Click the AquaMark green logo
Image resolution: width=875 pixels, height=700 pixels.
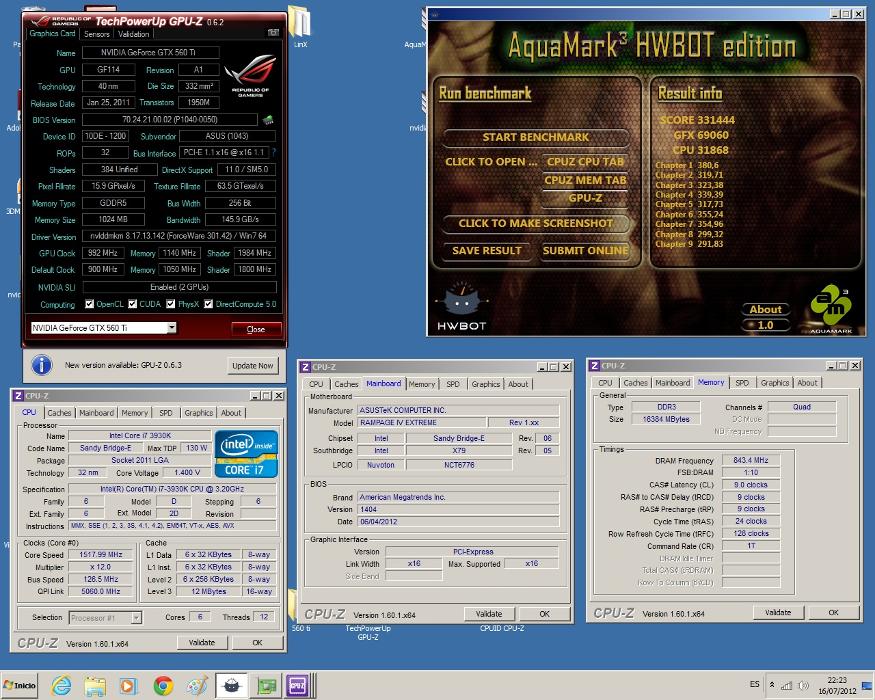[830, 307]
